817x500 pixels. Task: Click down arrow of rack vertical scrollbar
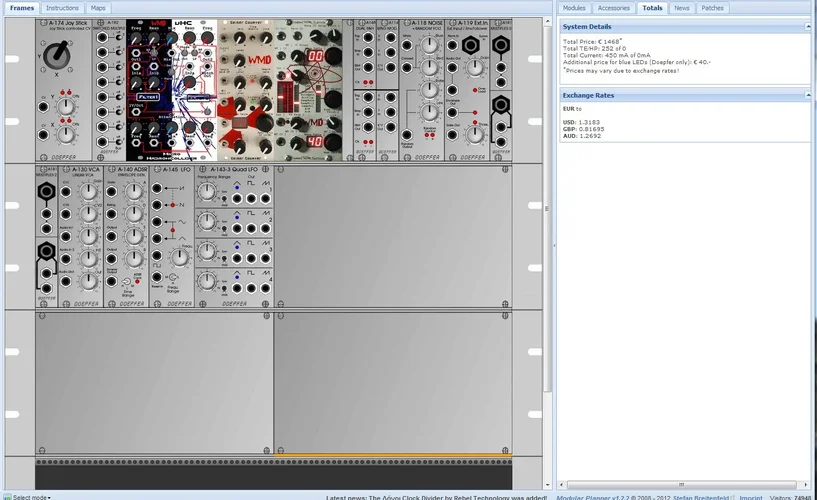click(547, 485)
